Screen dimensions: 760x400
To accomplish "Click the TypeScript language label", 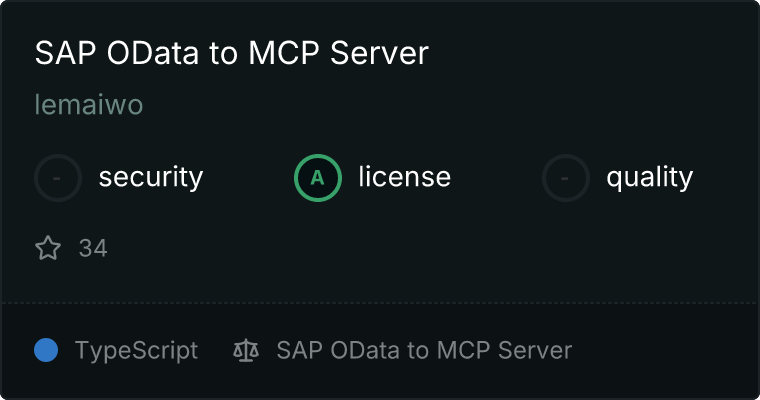I will (x=136, y=350).
